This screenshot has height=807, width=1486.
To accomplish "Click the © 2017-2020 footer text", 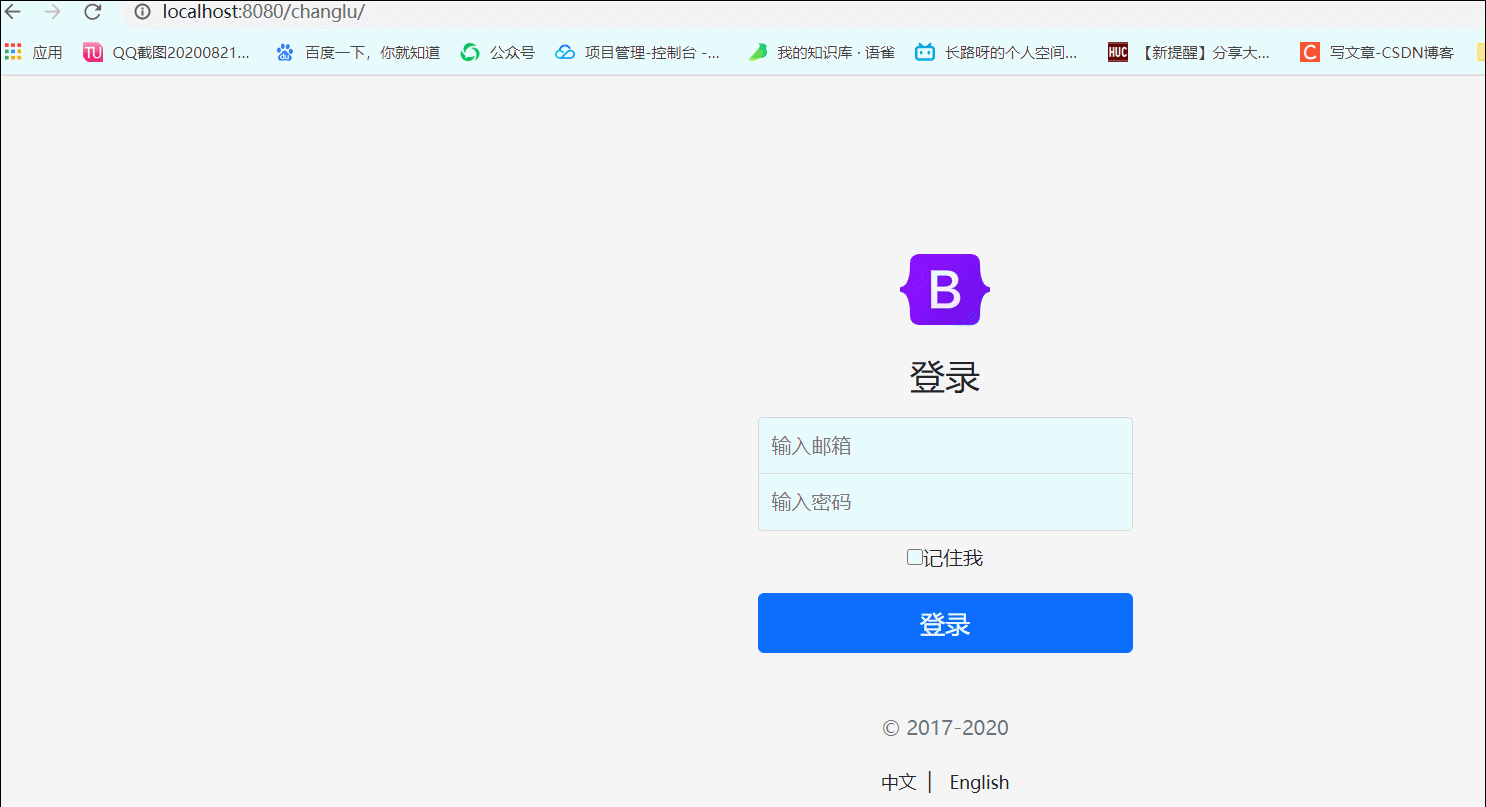I will tap(945, 728).
